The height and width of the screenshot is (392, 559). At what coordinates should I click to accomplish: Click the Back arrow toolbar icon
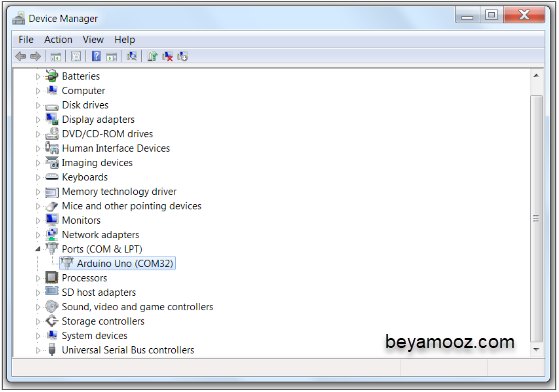pyautogui.click(x=21, y=56)
